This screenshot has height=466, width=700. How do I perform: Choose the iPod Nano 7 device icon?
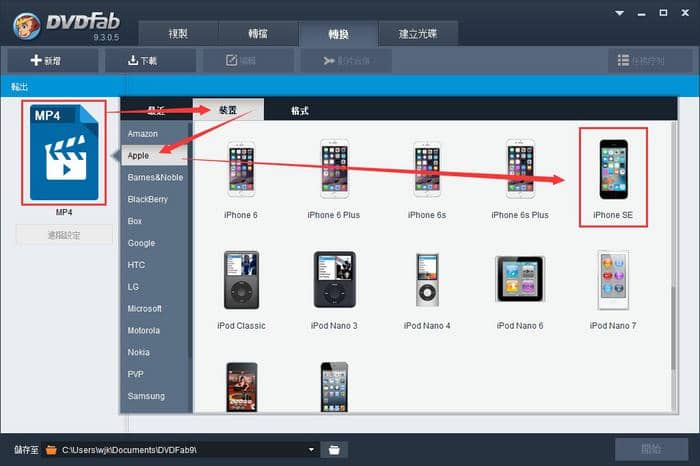point(613,280)
